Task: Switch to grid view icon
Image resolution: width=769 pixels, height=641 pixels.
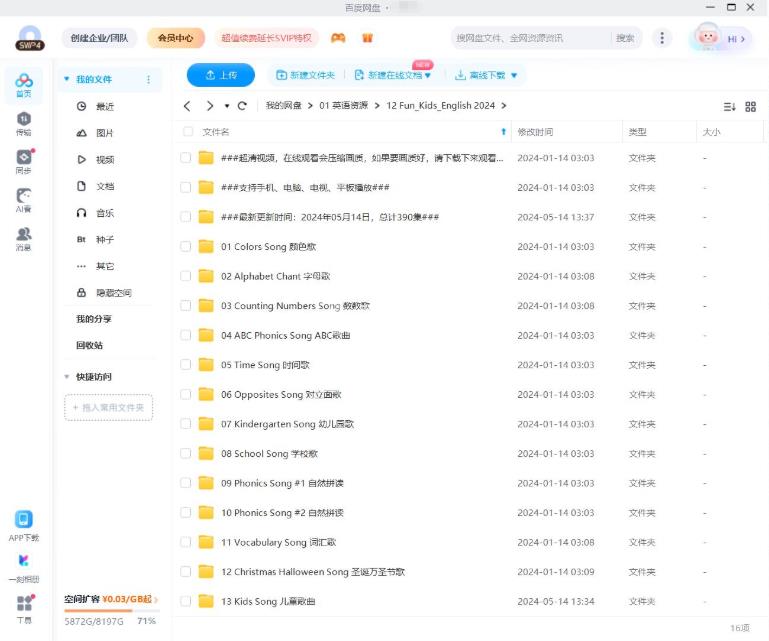Action: tap(750, 106)
